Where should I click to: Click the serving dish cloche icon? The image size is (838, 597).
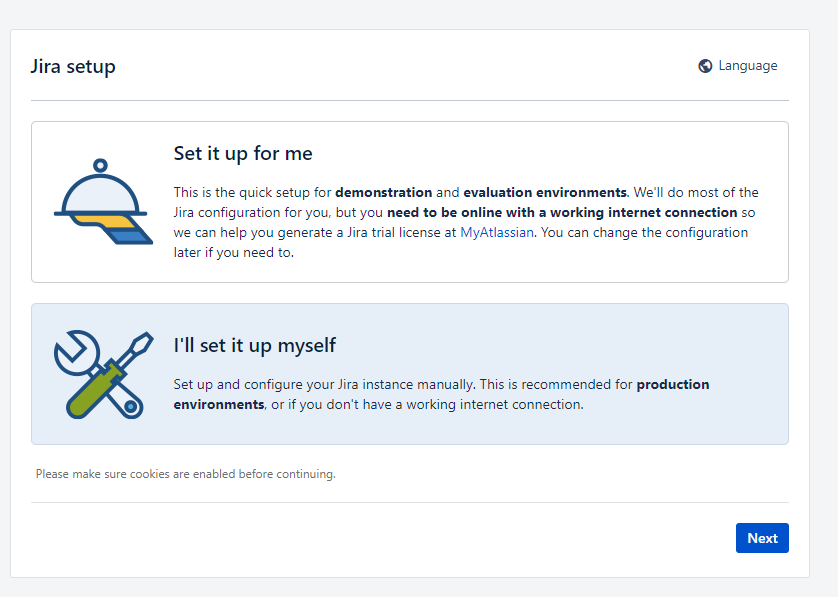(x=103, y=201)
